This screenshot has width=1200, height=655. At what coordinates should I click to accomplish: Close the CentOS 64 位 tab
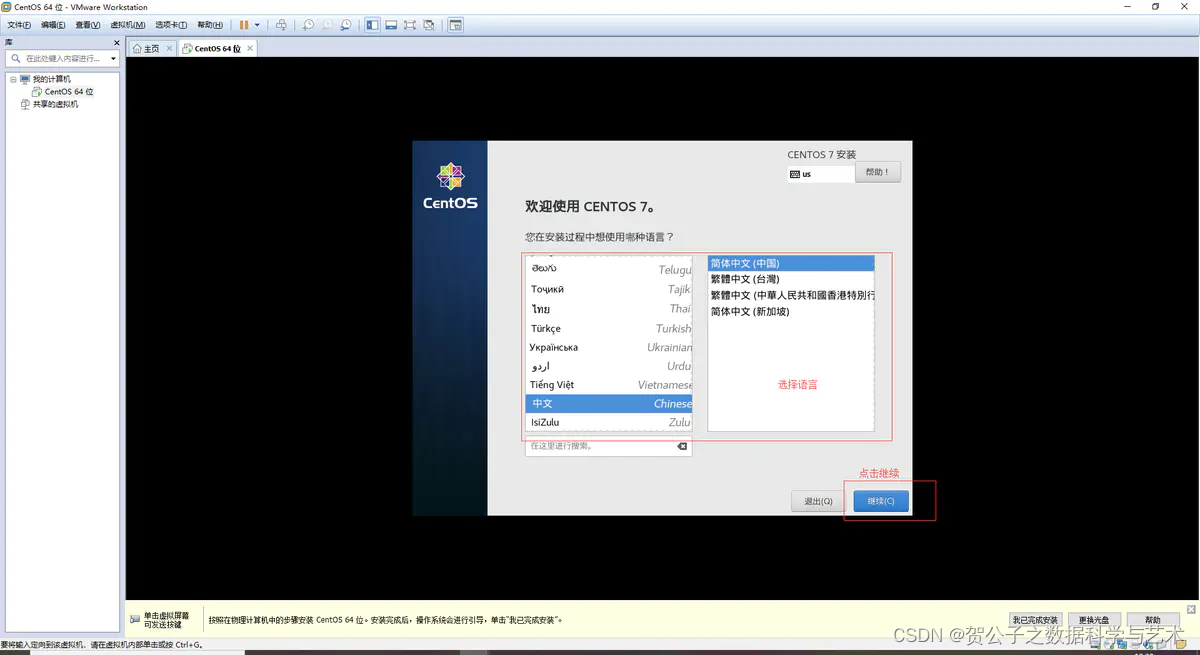[250, 48]
